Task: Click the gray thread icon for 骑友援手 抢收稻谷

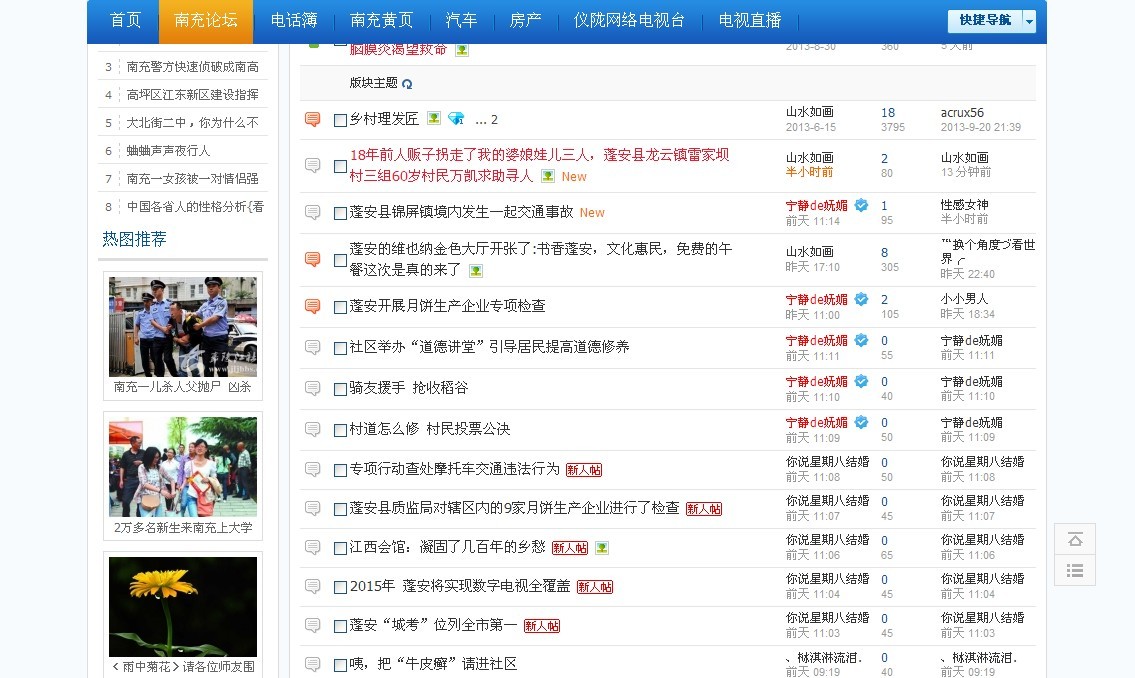Action: coord(313,388)
